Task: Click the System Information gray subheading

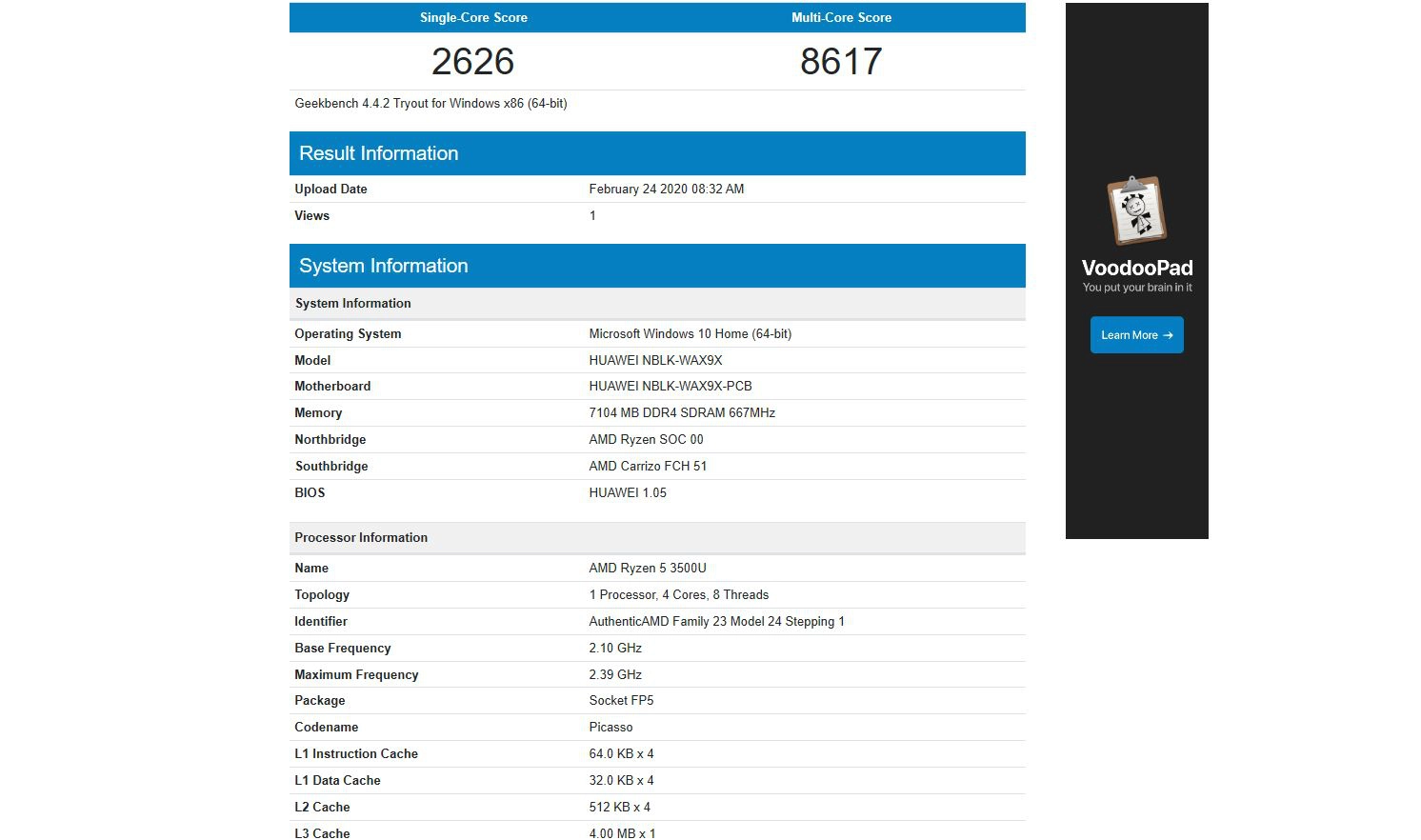Action: tap(352, 303)
